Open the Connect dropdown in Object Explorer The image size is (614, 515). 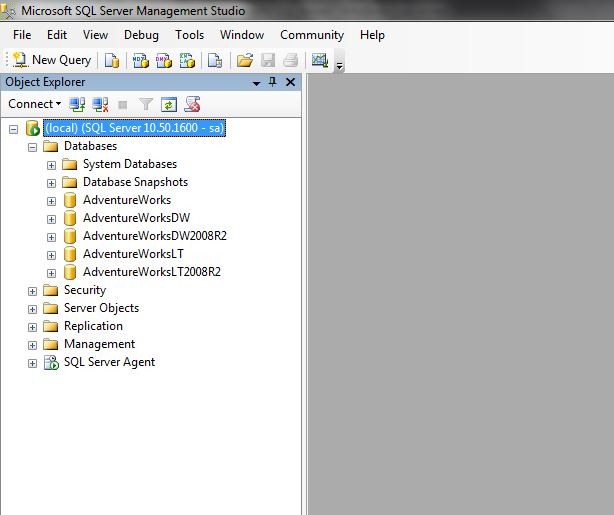coord(34,104)
